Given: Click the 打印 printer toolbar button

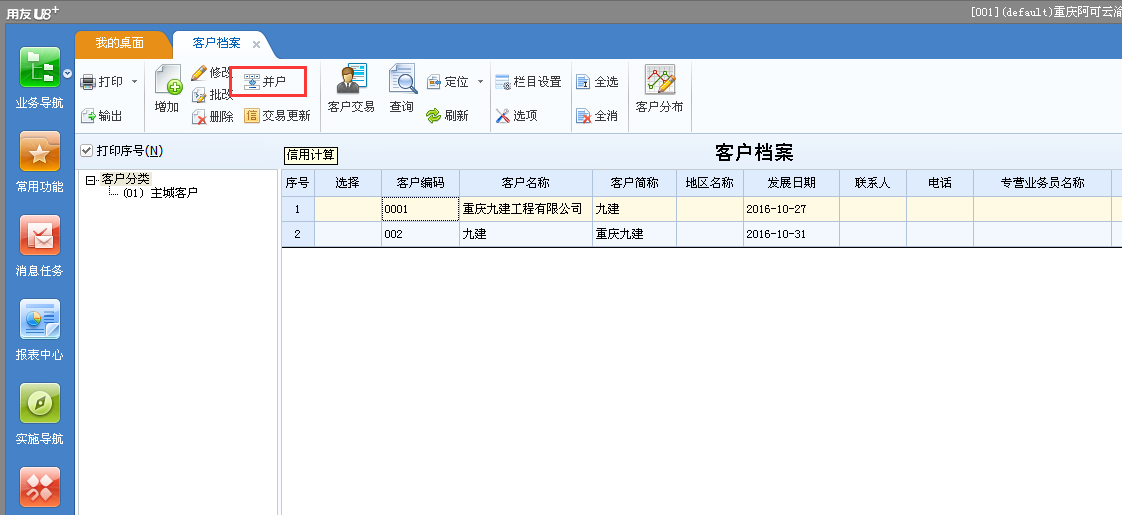Looking at the screenshot, I should click(102, 82).
